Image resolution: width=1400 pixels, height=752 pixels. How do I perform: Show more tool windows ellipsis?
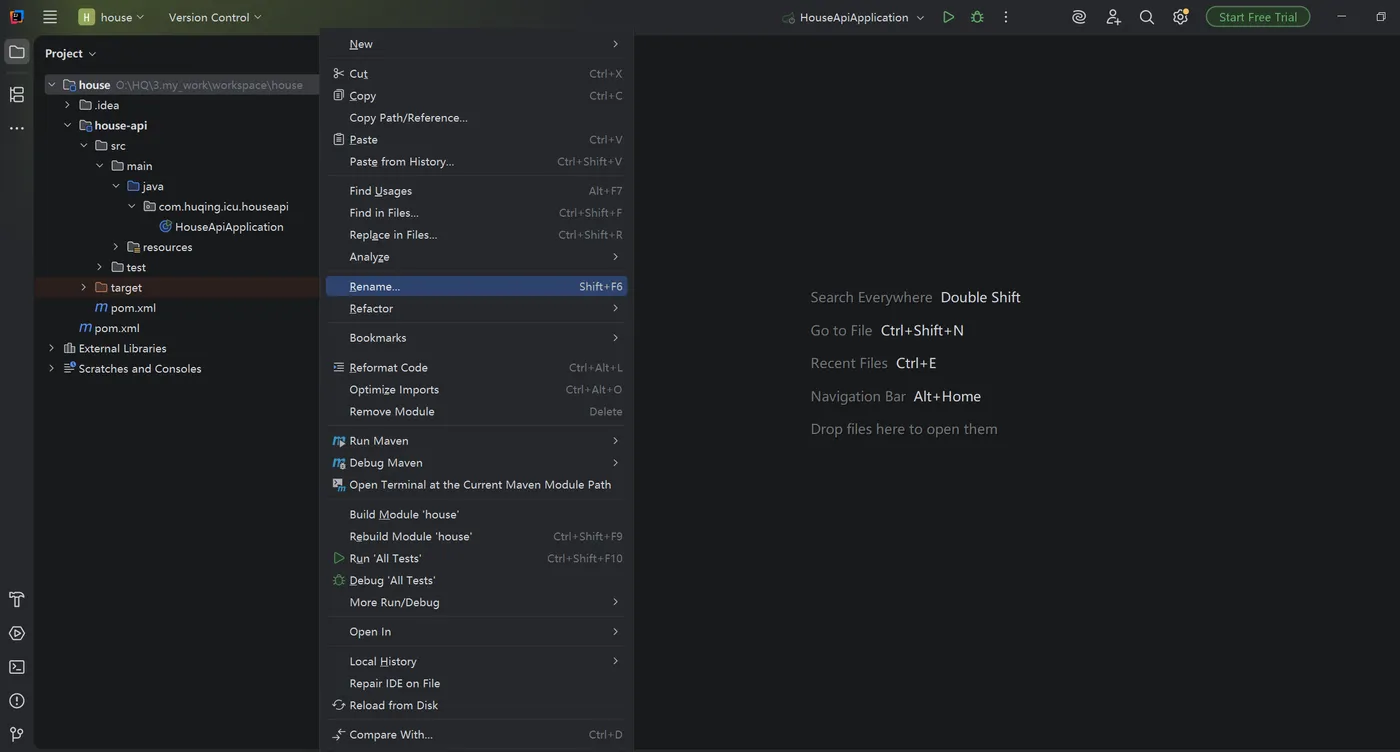[x=17, y=128]
